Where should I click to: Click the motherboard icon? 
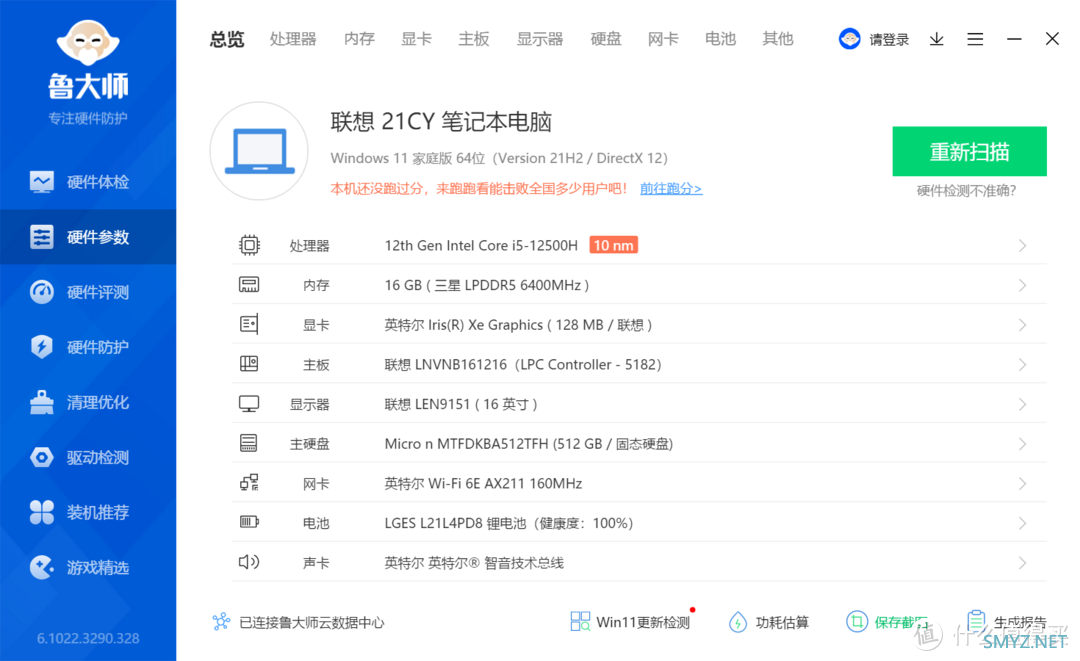pos(249,364)
